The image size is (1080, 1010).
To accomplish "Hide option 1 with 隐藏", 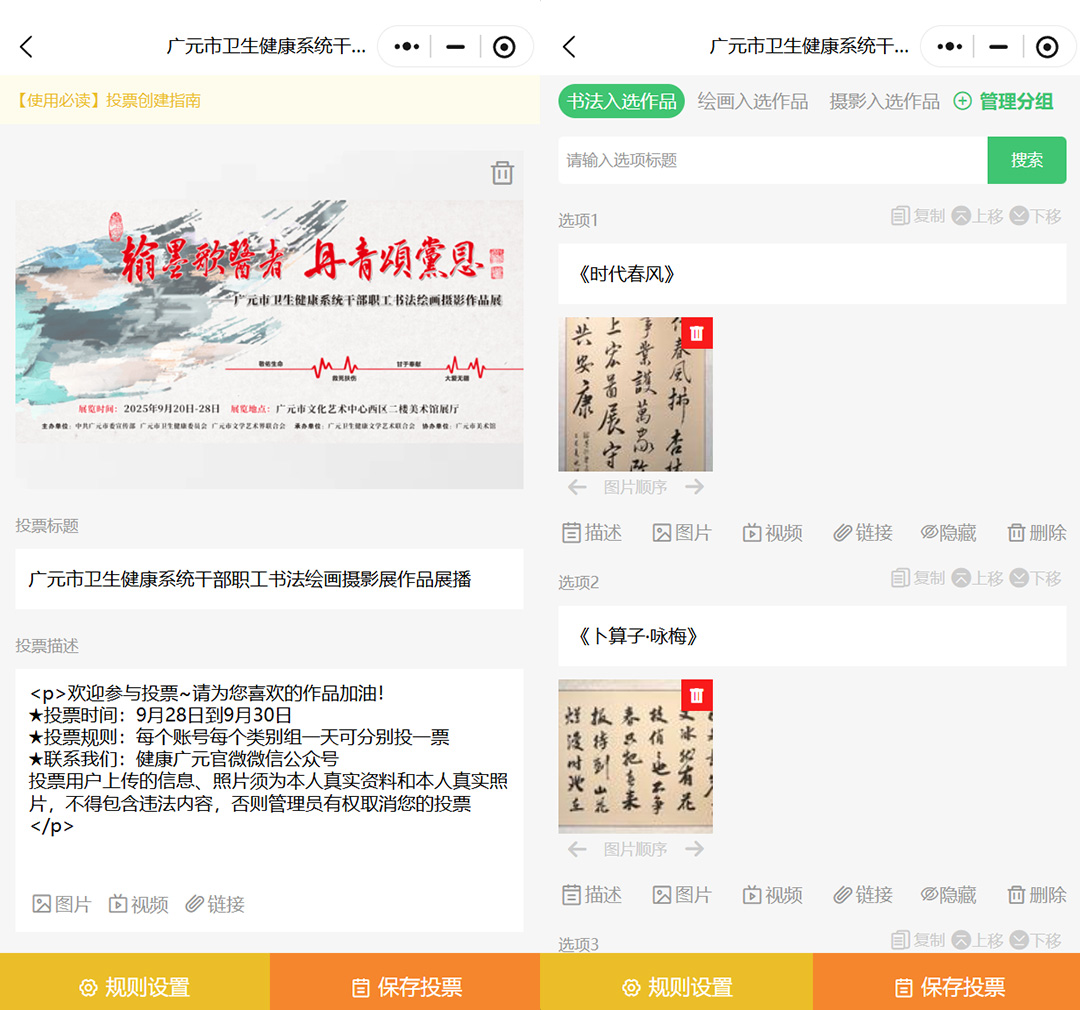I will tap(948, 533).
